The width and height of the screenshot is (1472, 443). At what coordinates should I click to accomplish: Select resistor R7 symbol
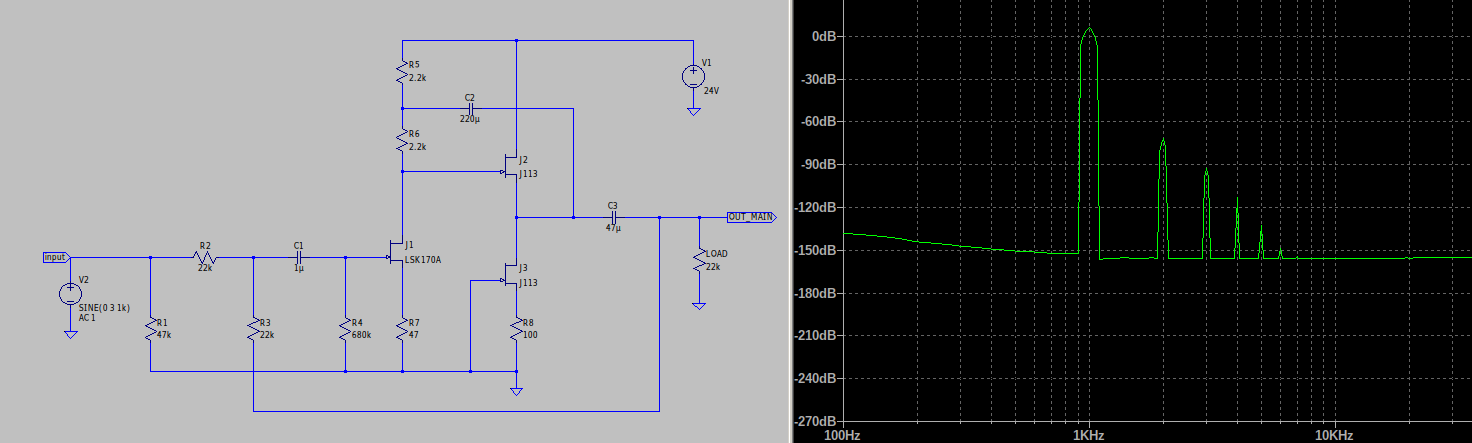tap(402, 329)
